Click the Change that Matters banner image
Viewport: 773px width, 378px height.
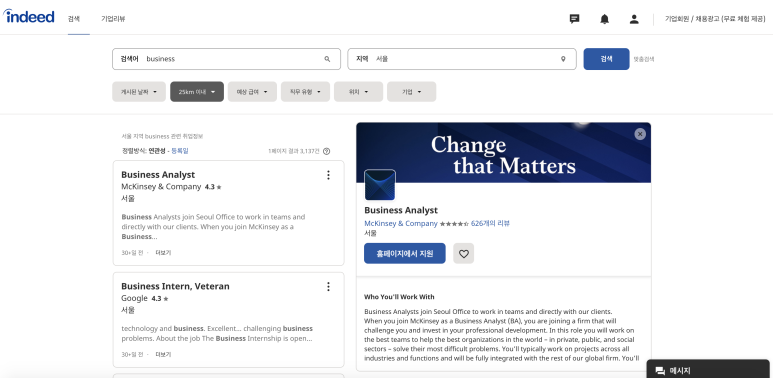point(503,152)
